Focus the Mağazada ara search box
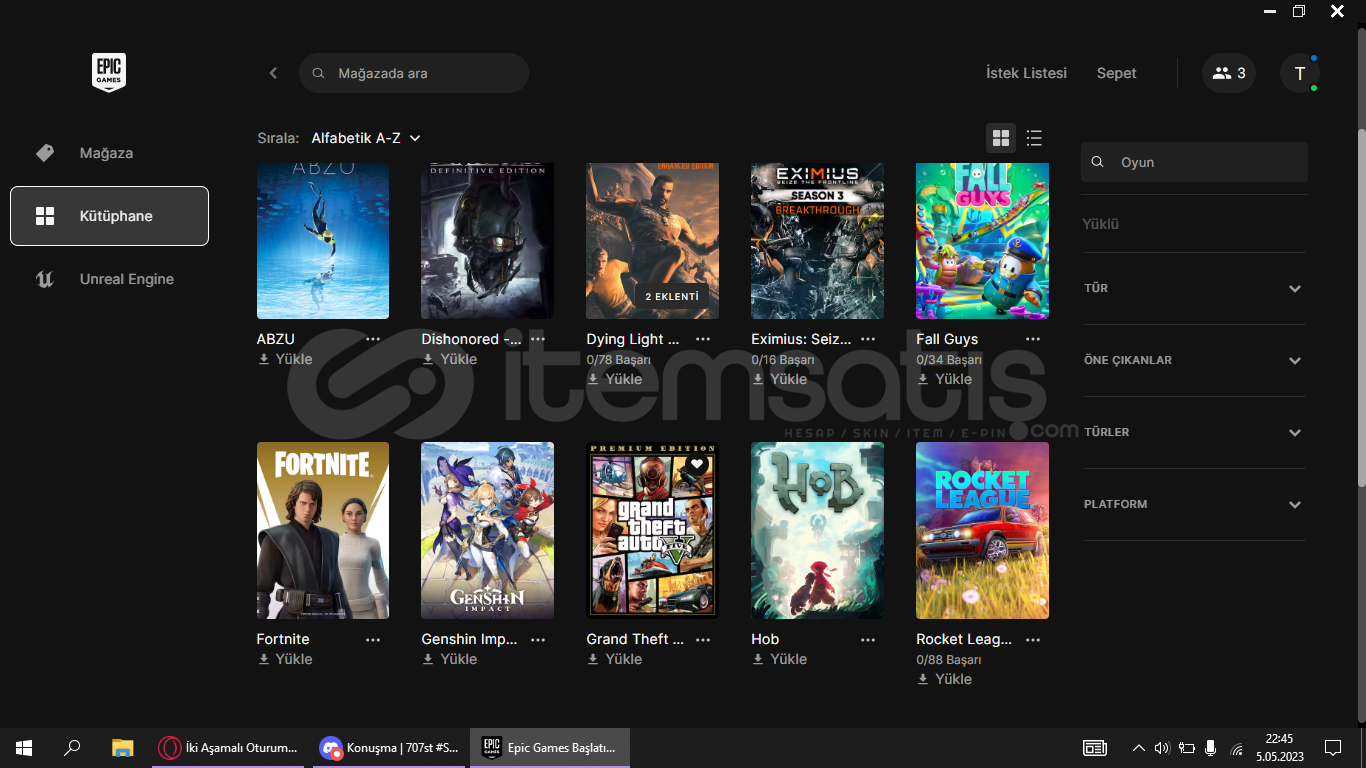The image size is (1366, 768). (414, 73)
